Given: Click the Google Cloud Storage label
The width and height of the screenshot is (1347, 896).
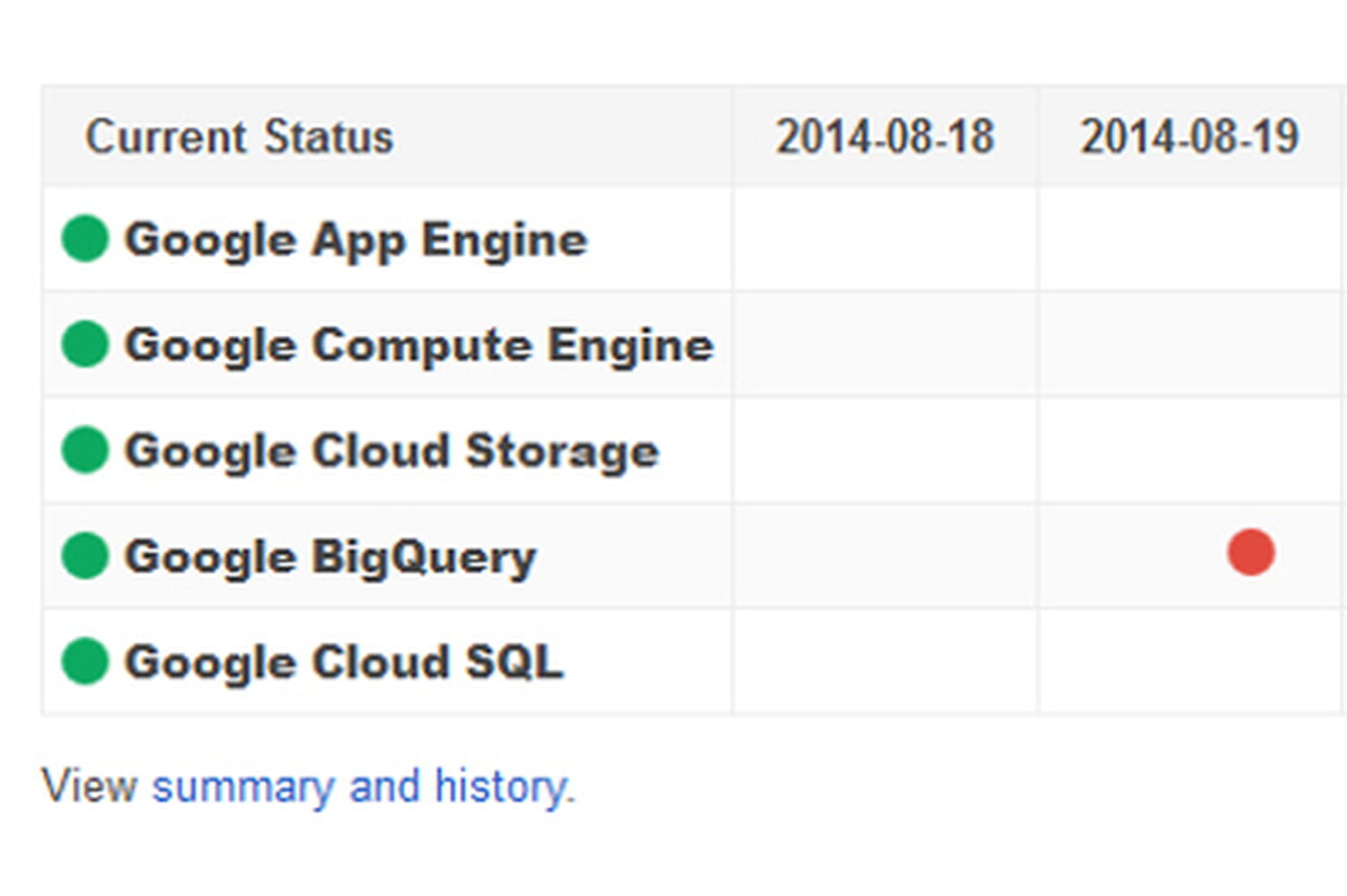Looking at the screenshot, I should point(392,451).
